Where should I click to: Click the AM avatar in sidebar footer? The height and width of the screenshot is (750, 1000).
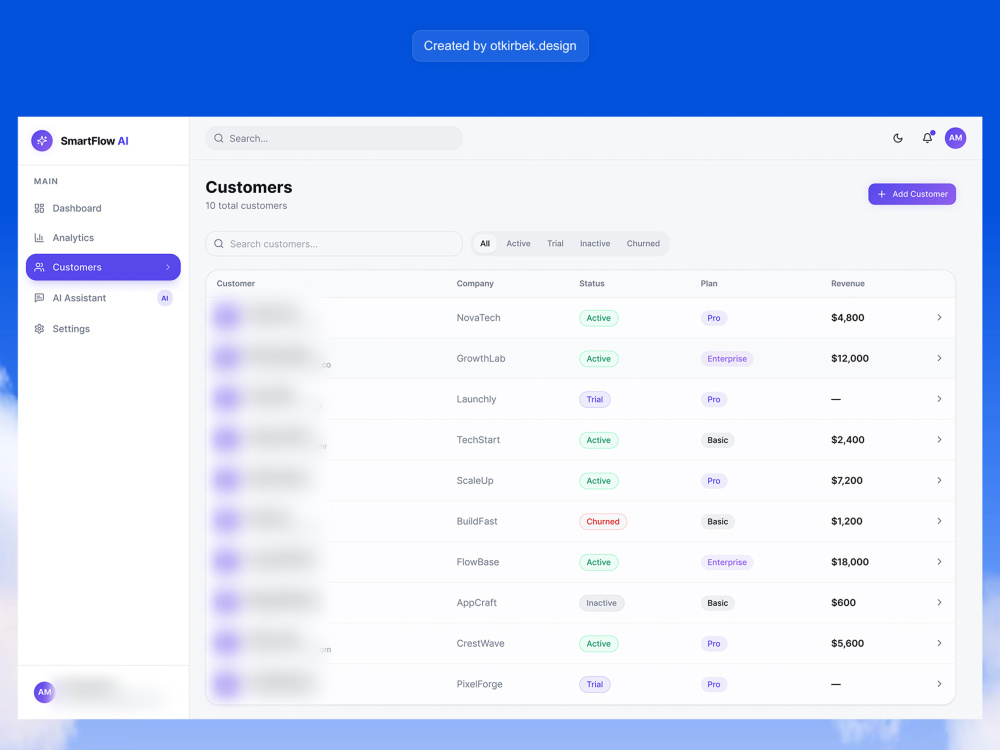coord(45,692)
